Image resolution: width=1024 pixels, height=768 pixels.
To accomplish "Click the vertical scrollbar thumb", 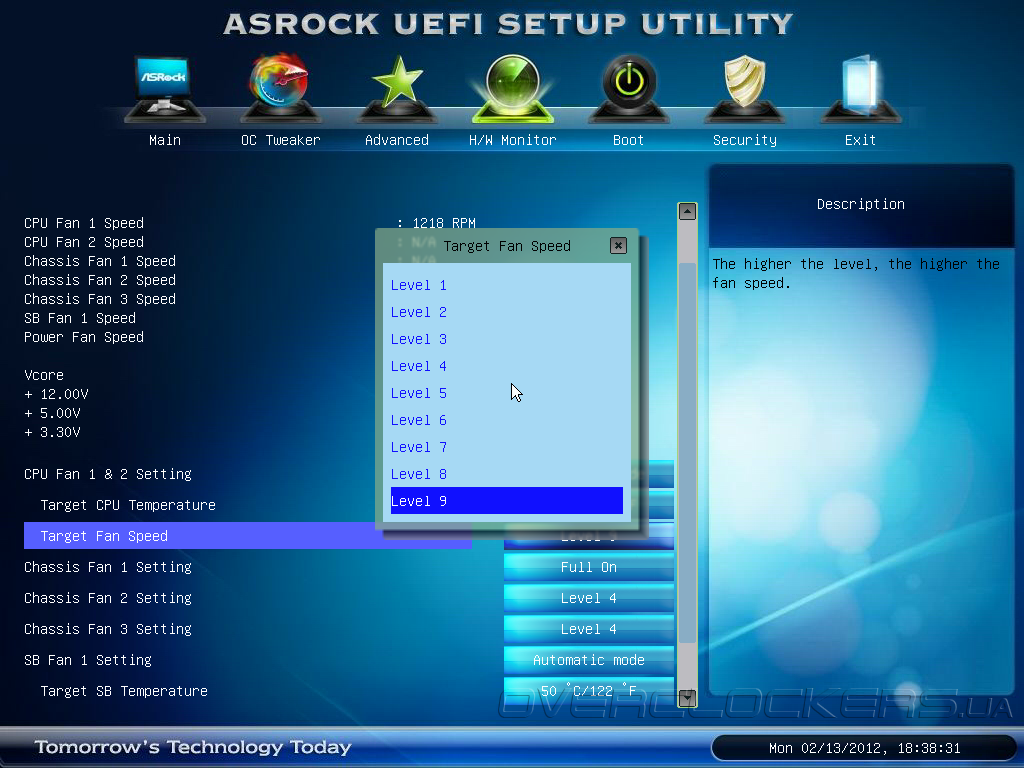I will pos(687,452).
